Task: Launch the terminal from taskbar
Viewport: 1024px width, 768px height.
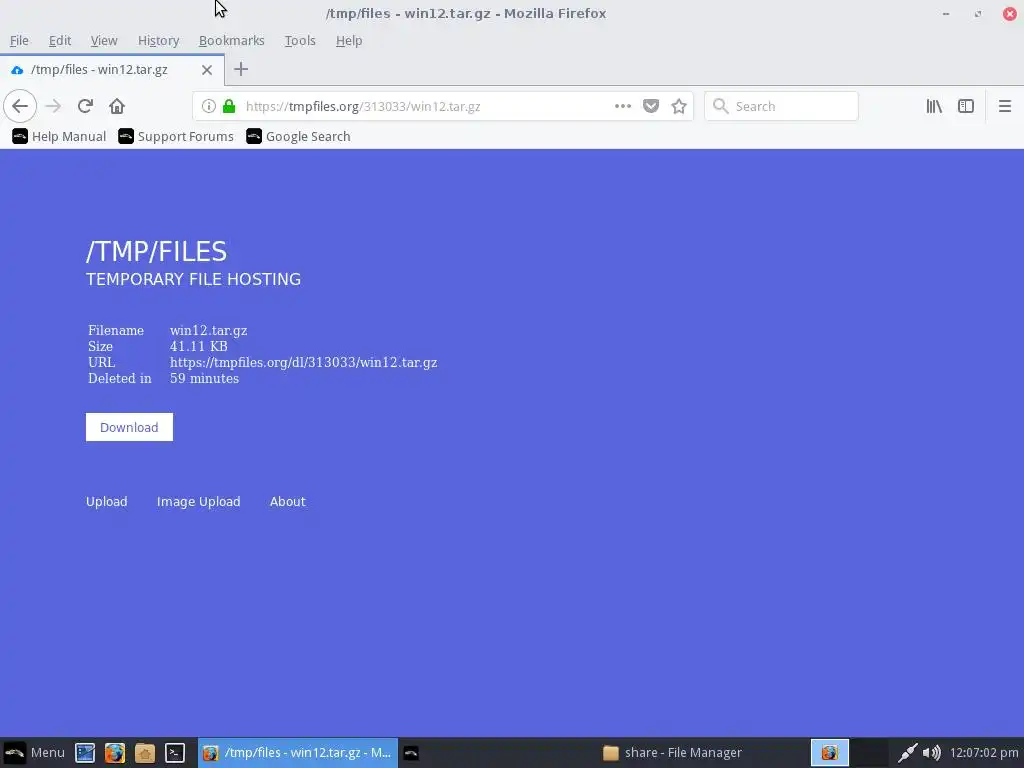Action: tap(174, 753)
